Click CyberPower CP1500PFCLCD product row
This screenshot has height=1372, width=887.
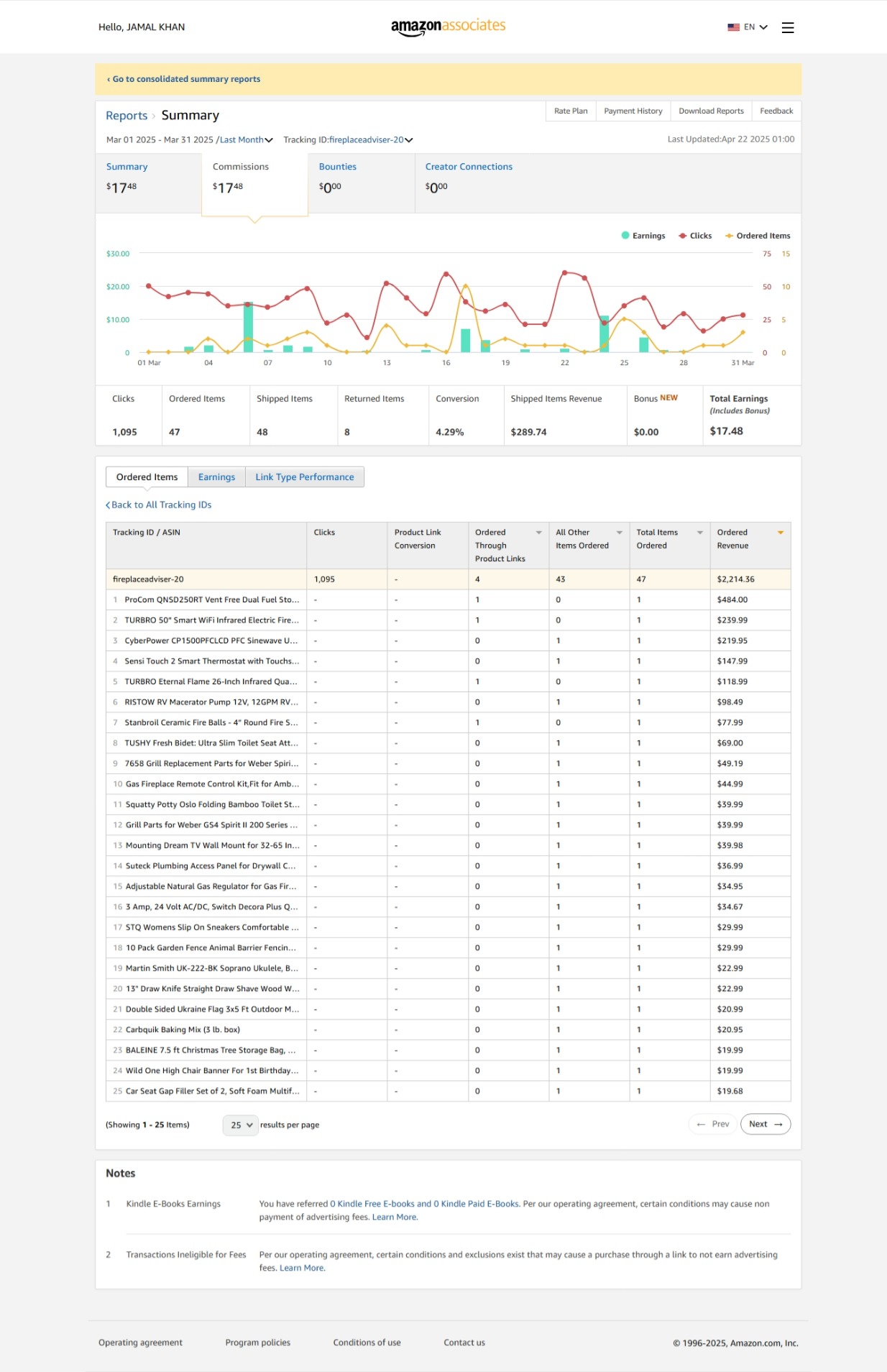(448, 640)
